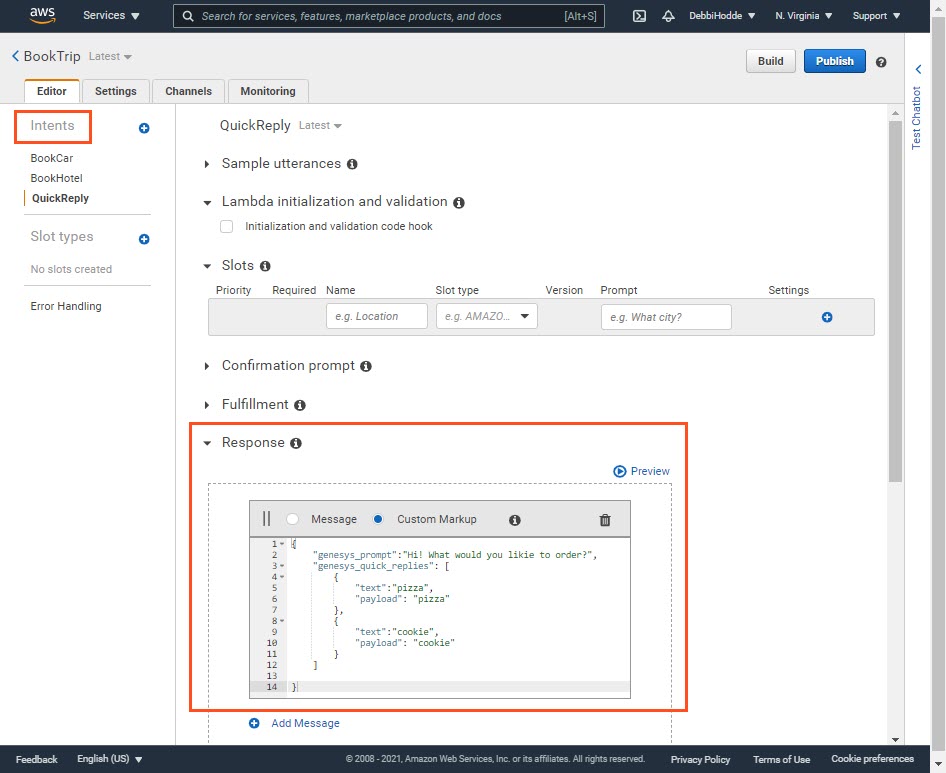Click the Add Message link
The height and width of the screenshot is (773, 946).
tap(305, 723)
